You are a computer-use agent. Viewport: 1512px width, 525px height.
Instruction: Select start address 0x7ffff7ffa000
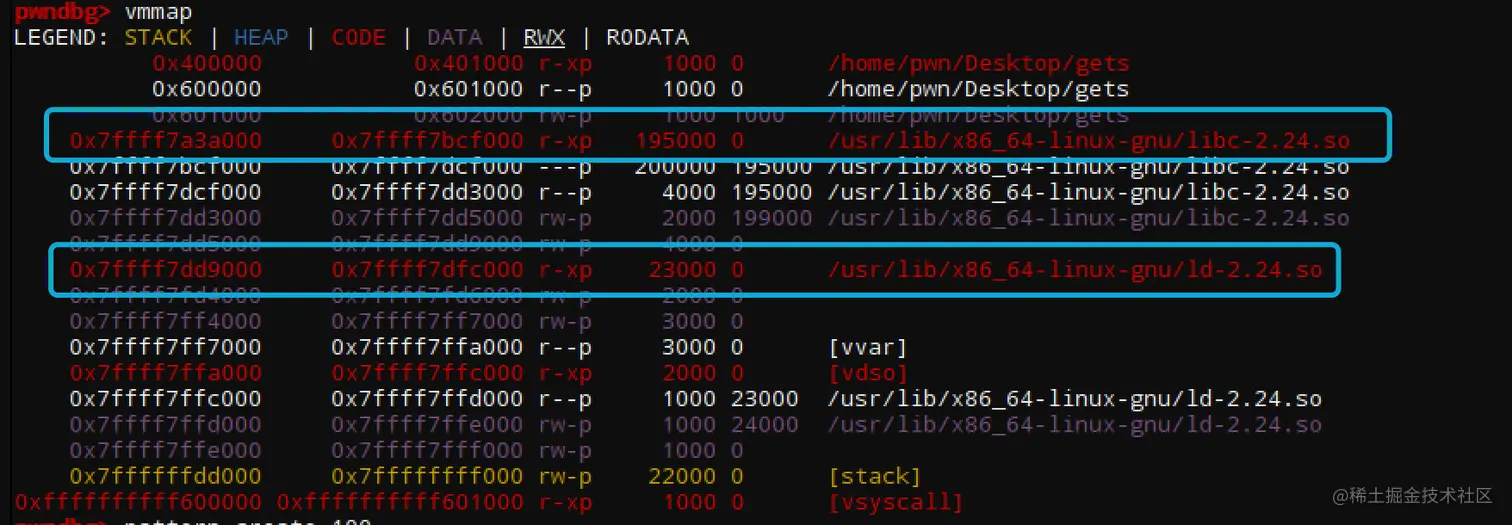point(166,373)
